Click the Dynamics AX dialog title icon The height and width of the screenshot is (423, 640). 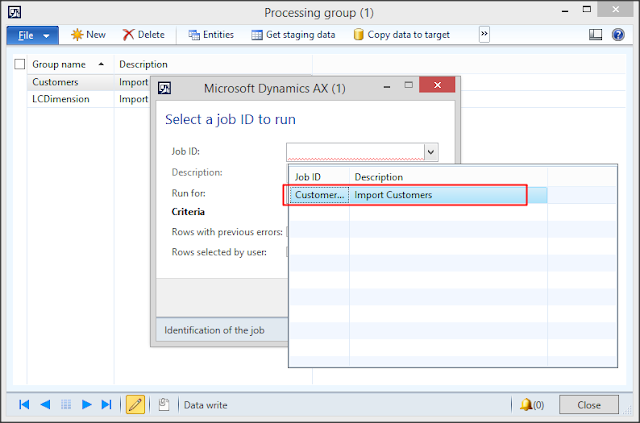(x=164, y=88)
